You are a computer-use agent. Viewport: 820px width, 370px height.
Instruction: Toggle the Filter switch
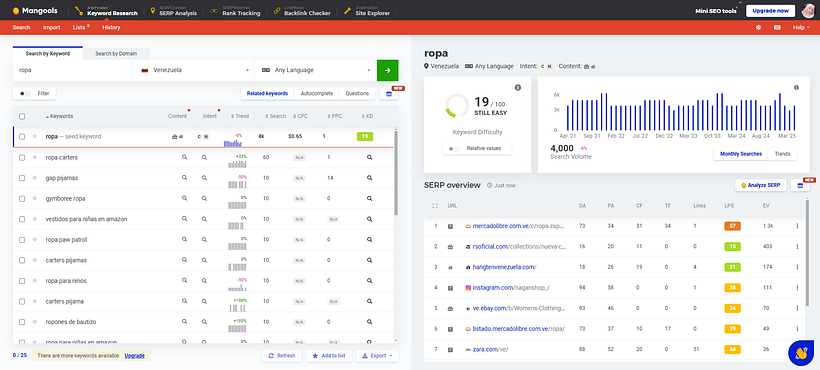[x=25, y=94]
